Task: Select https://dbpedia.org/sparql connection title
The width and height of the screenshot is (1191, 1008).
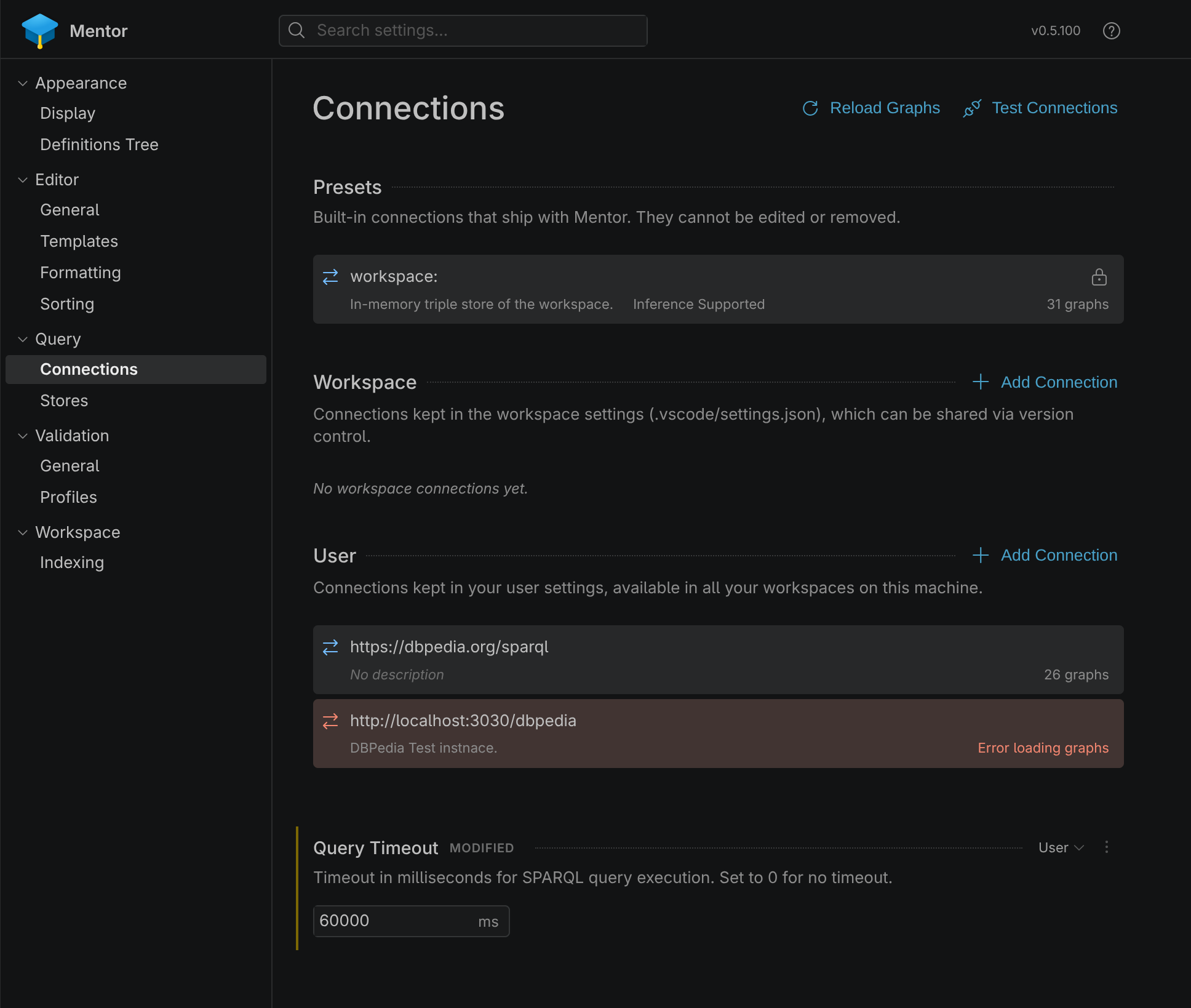Action: point(449,647)
